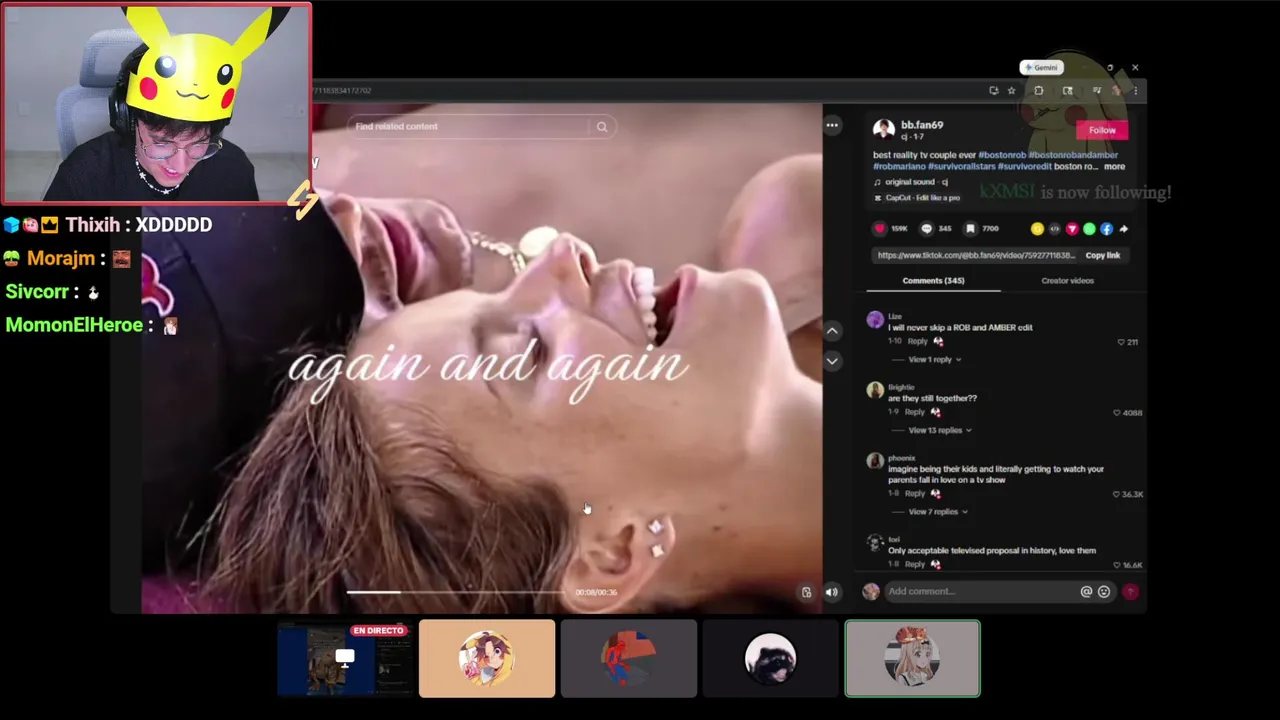Click the search magnifier in Find related content

pyautogui.click(x=602, y=127)
